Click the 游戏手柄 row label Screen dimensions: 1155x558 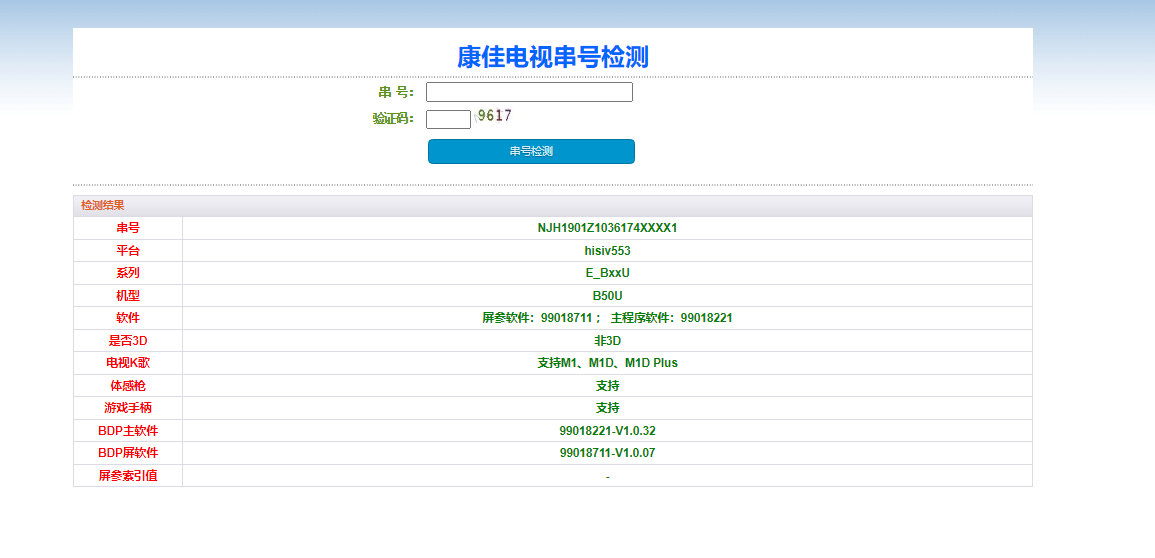coord(127,408)
